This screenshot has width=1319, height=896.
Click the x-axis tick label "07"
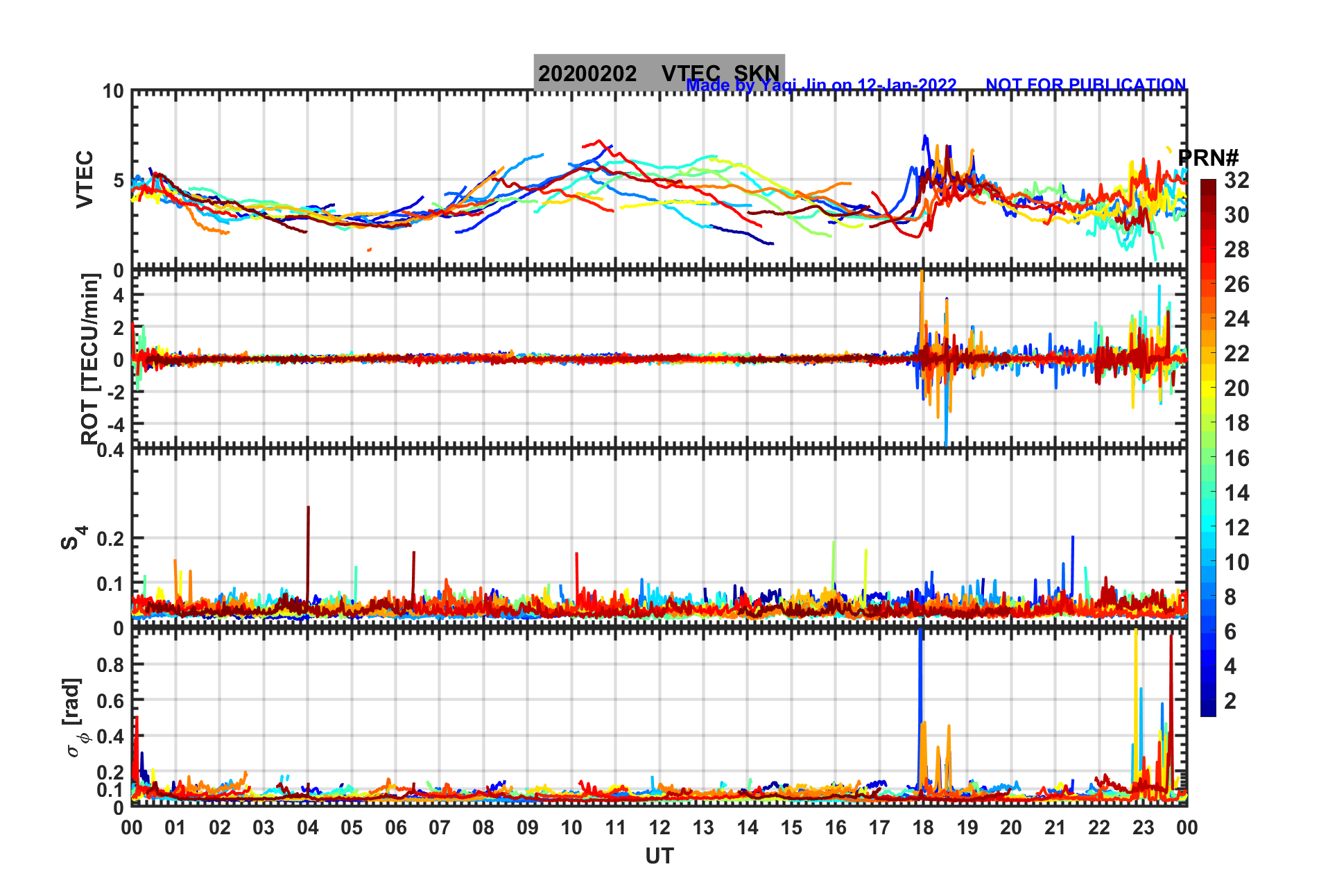click(x=440, y=827)
